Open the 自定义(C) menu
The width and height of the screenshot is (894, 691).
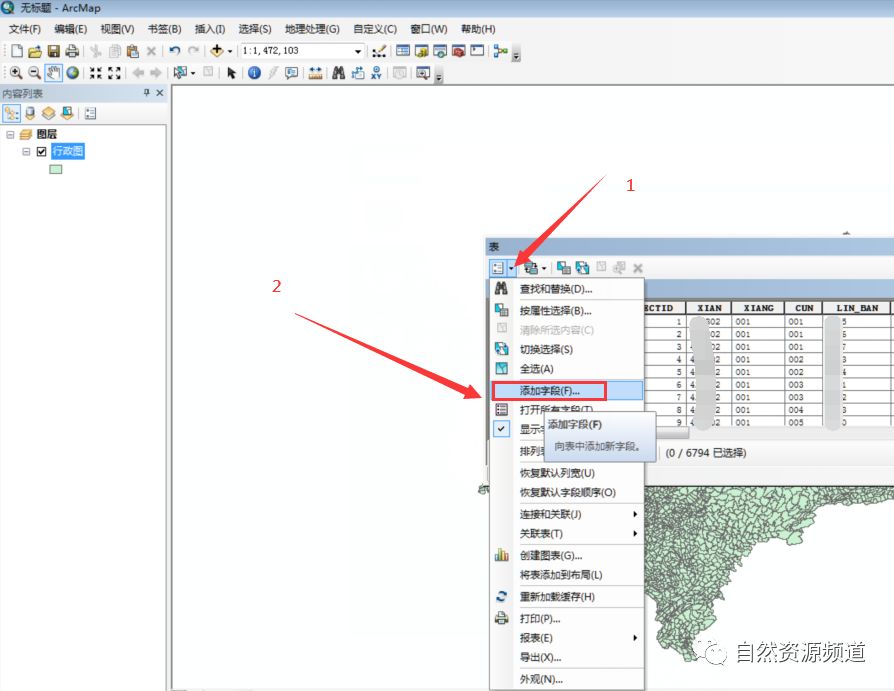[x=375, y=29]
